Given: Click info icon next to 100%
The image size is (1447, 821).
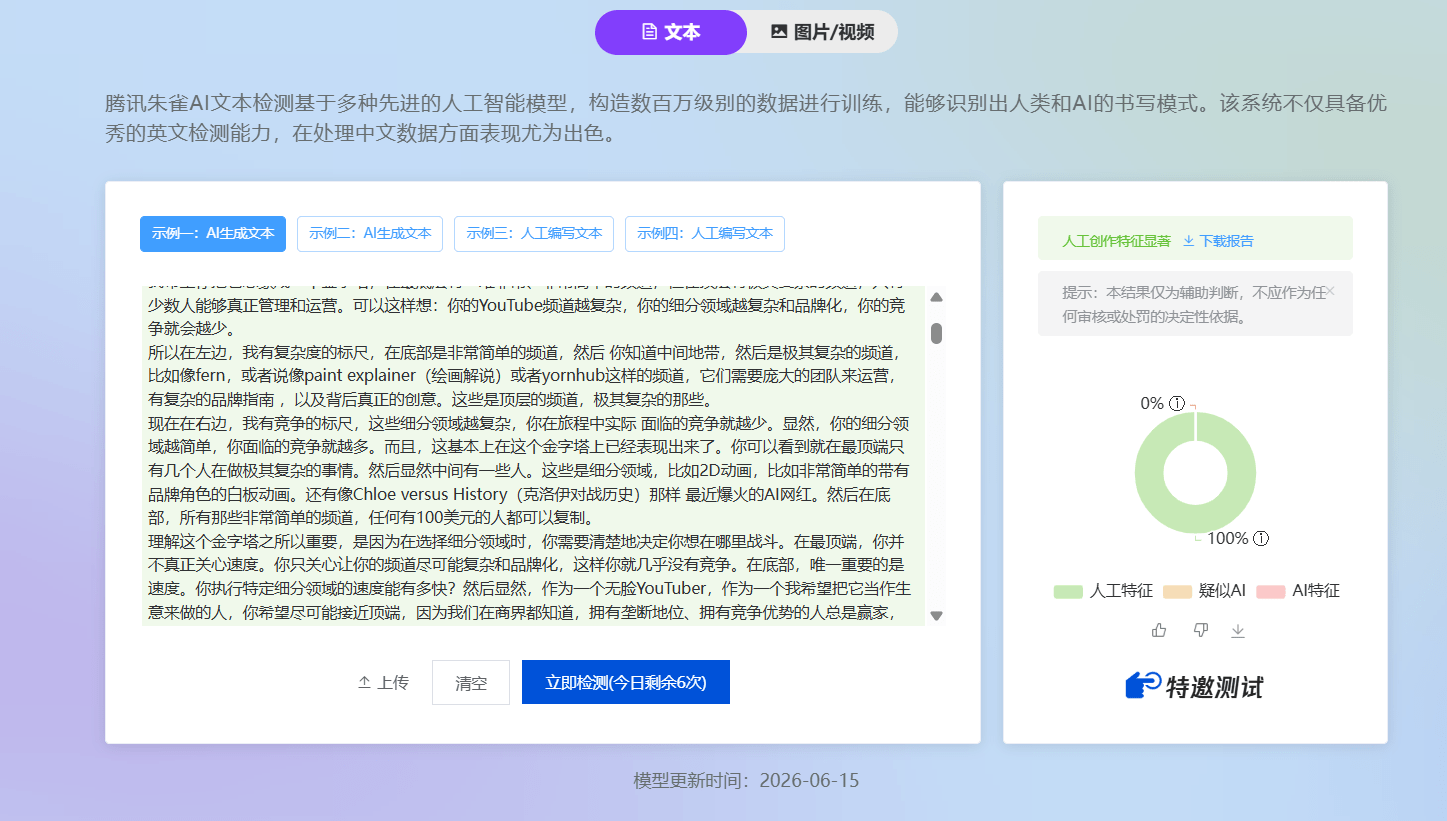Looking at the screenshot, I should point(1261,538).
